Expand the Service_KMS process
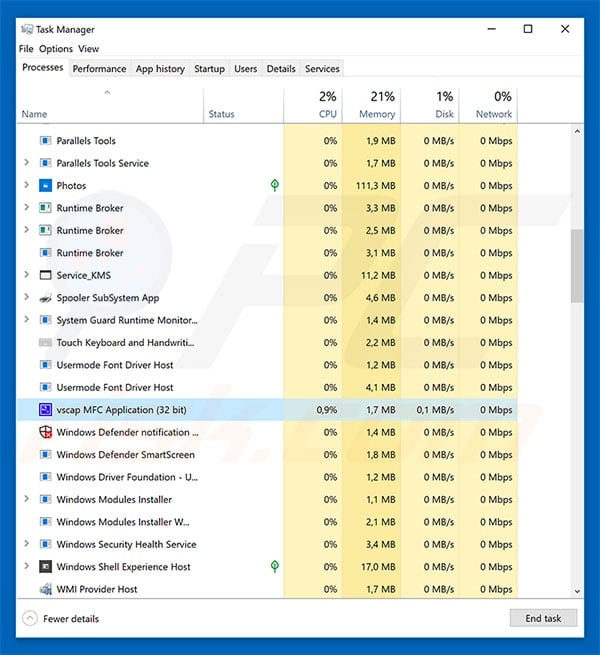600x655 pixels. click(26, 274)
